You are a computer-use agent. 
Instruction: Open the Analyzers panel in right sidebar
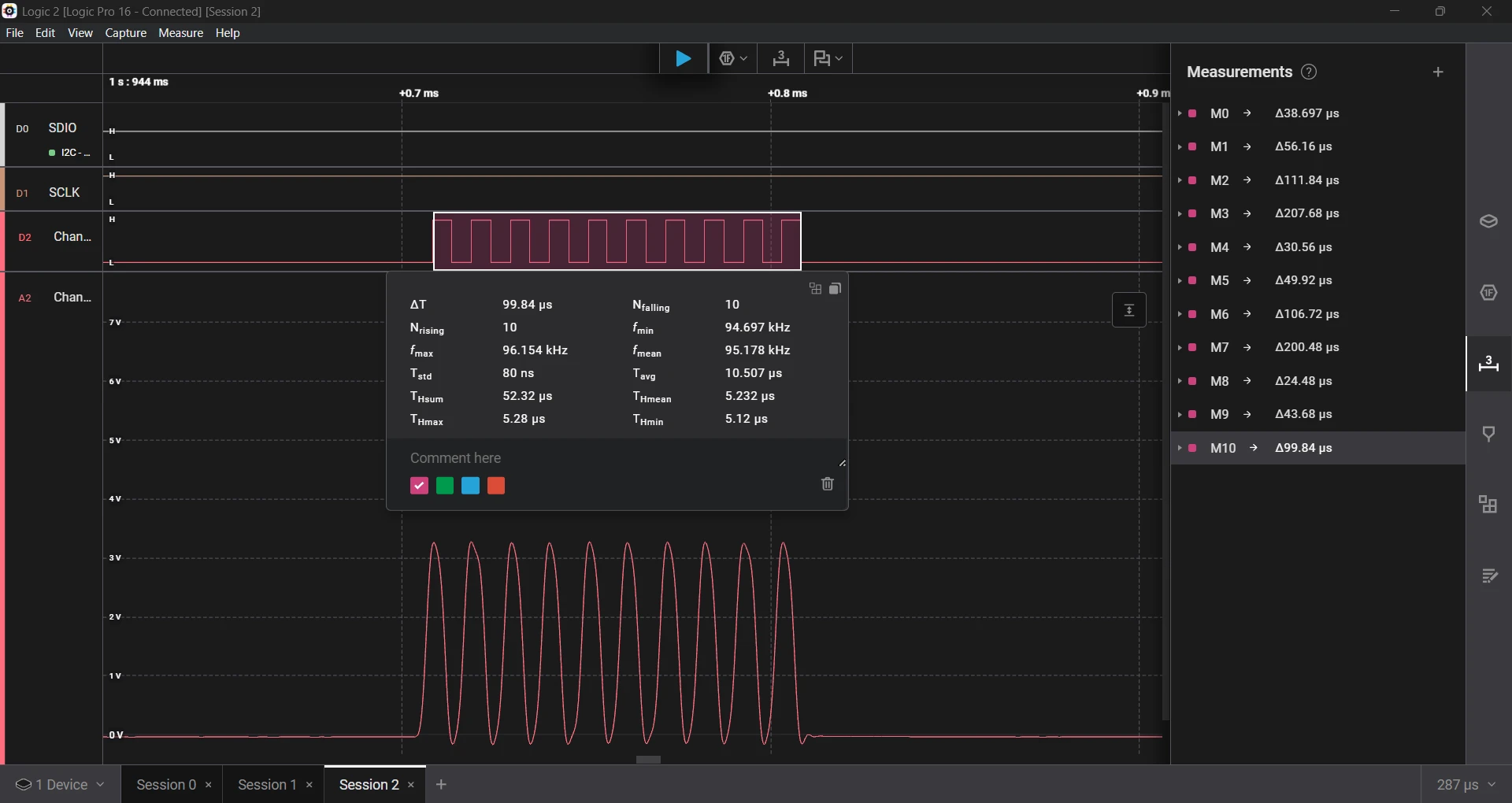(1488, 293)
